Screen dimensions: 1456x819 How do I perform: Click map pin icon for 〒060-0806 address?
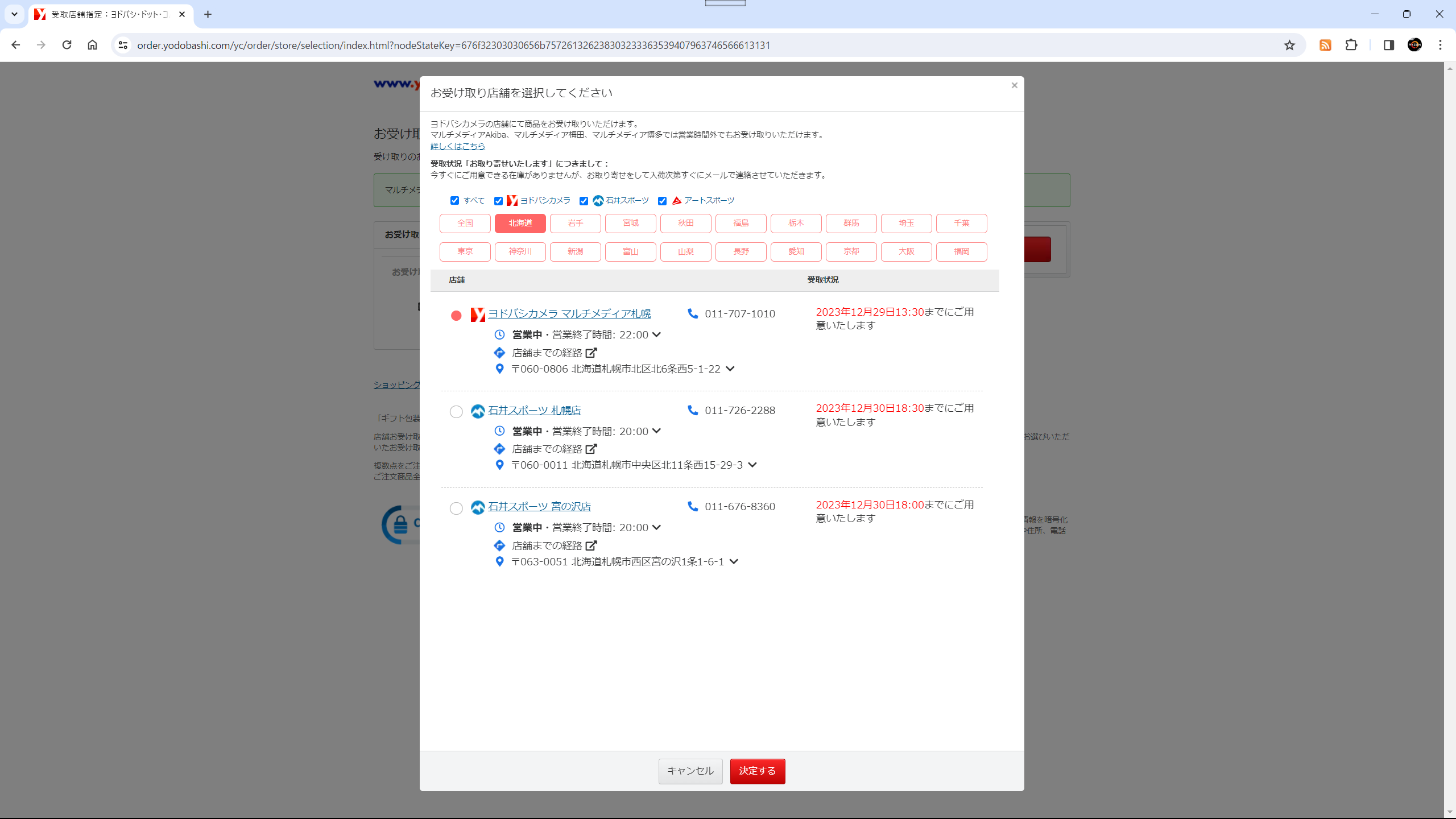499,369
